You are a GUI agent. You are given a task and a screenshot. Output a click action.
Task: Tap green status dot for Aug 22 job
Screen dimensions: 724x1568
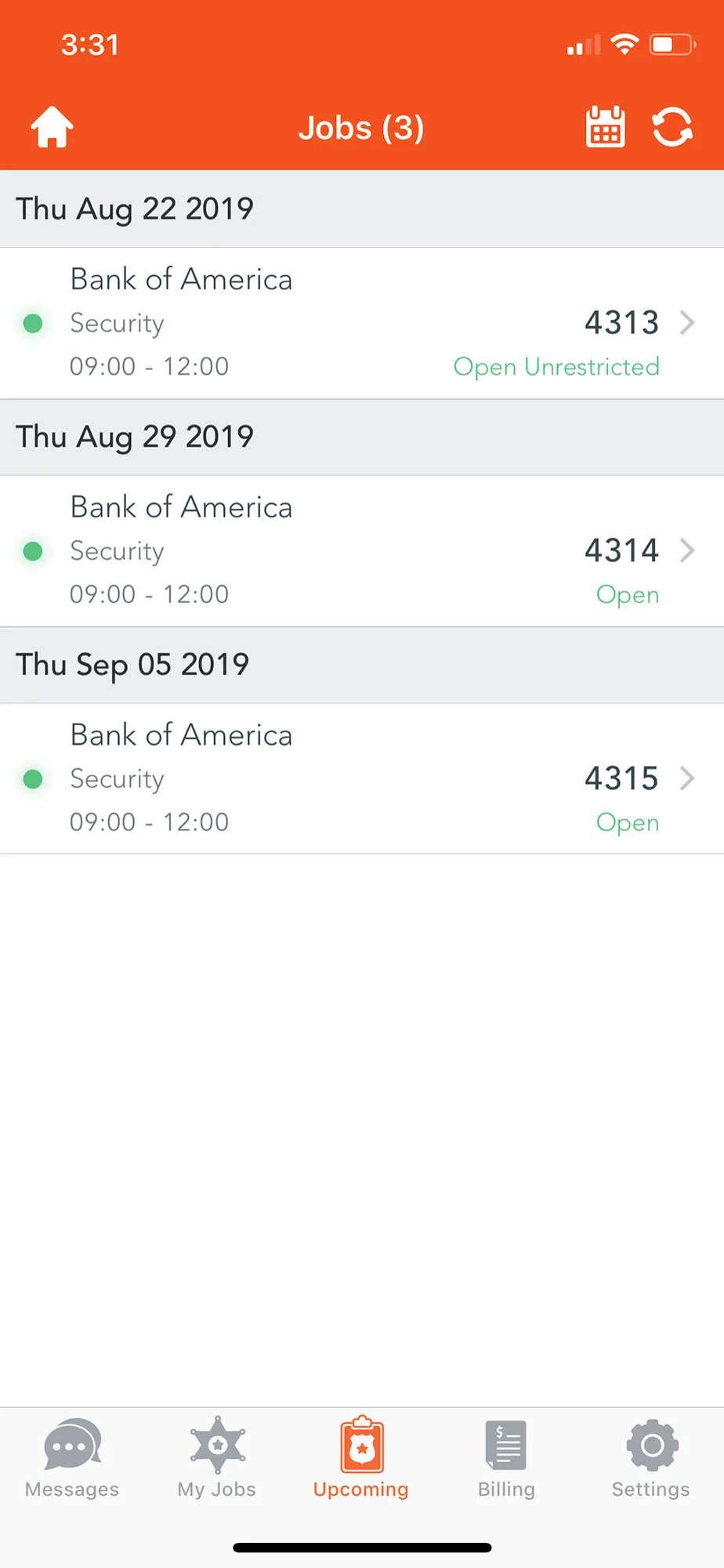33,323
